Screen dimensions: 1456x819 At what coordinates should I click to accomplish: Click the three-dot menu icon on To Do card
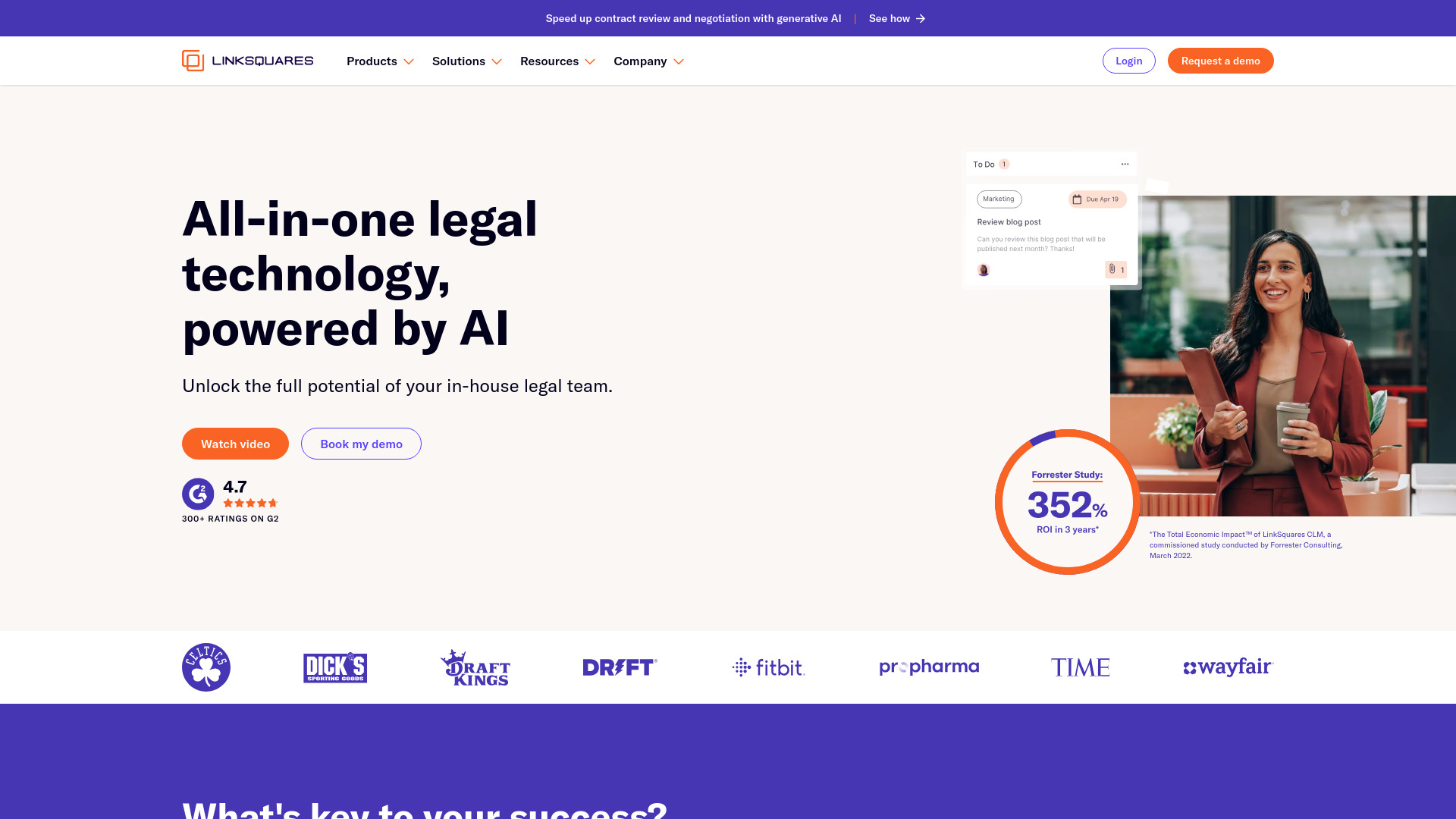(1124, 164)
